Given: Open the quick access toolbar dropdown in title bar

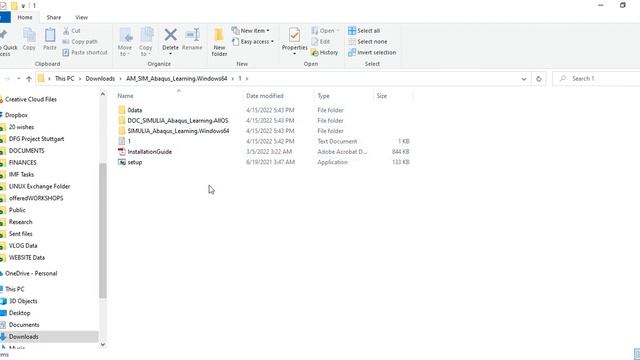Looking at the screenshot, I should pyautogui.click(x=23, y=6).
